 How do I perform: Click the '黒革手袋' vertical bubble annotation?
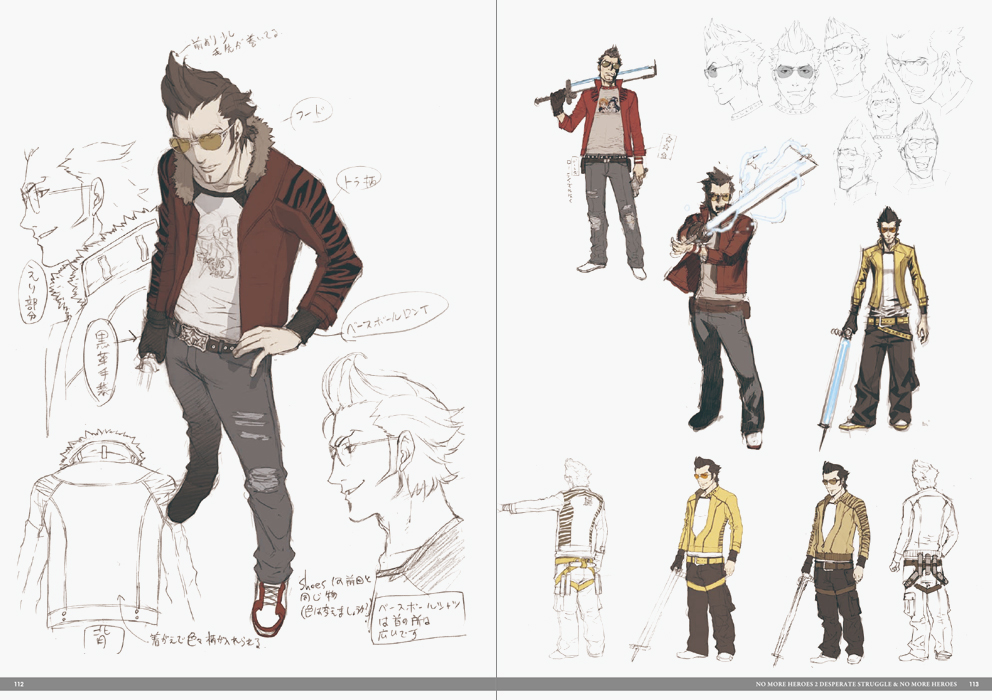pos(101,359)
